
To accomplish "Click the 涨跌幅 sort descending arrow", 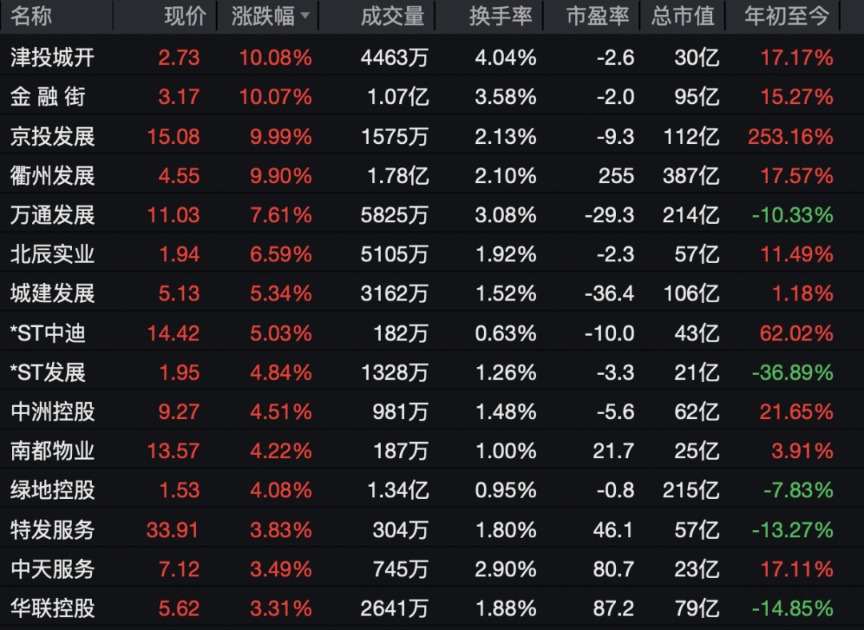I will tap(304, 17).
